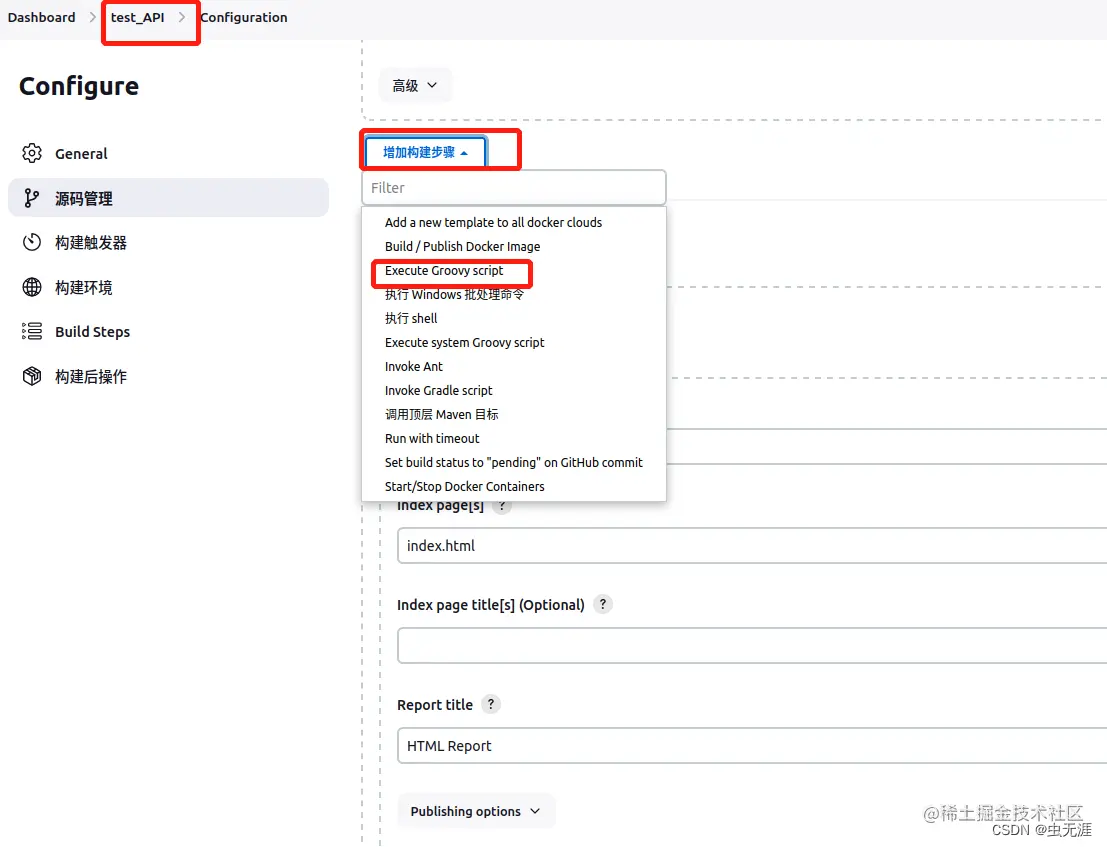Click the build environment globe icon
This screenshot has width=1107, height=847.
(32, 287)
